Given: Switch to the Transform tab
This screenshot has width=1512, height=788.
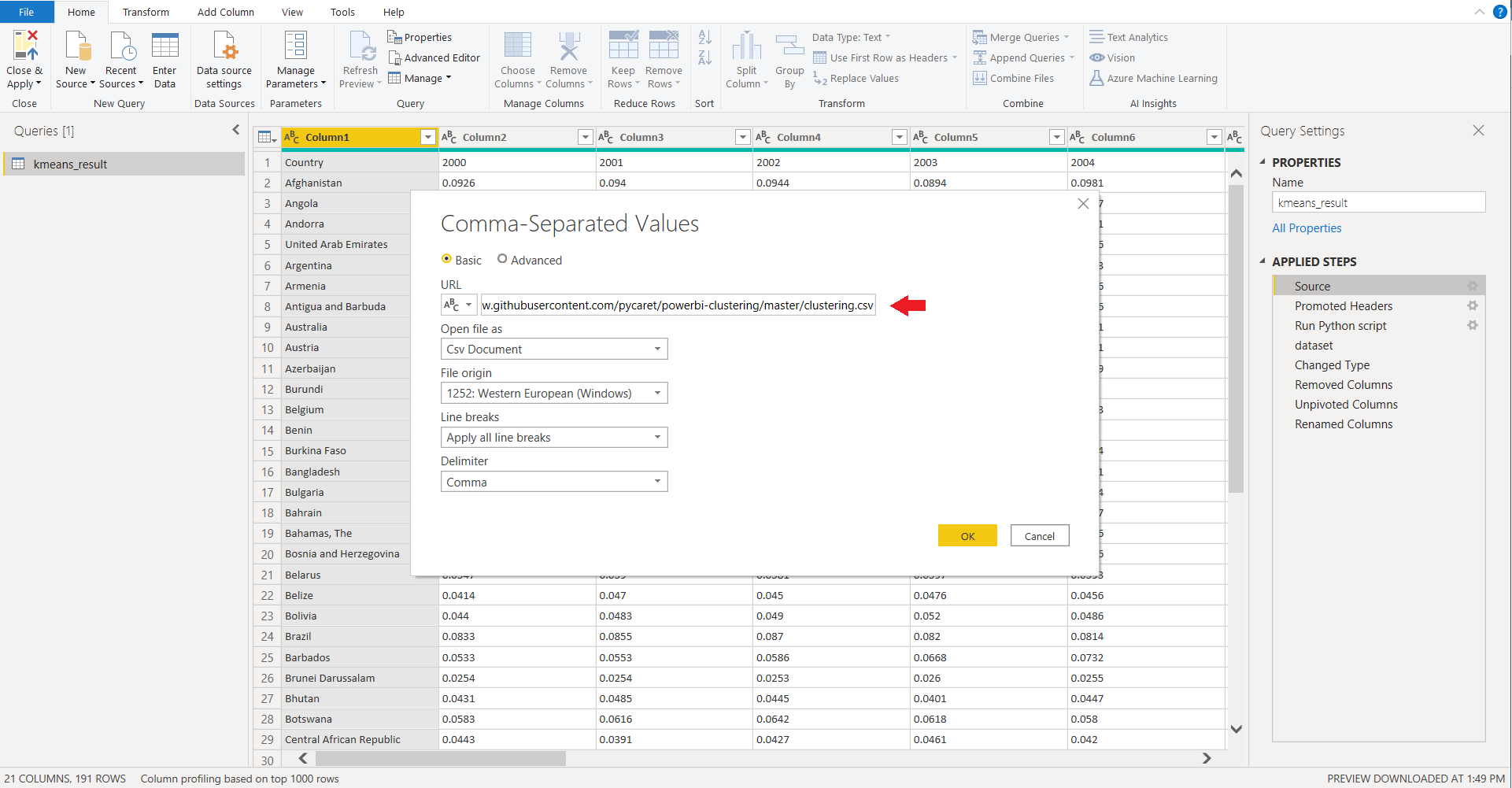Looking at the screenshot, I should pos(146,12).
